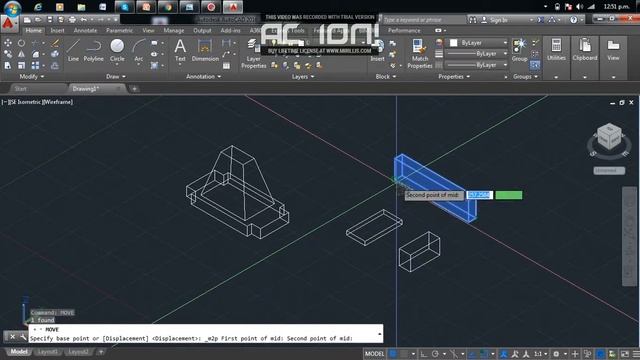Click the Print icon in quick access toolbar
The width and height of the screenshot is (640, 360).
pos(72,19)
